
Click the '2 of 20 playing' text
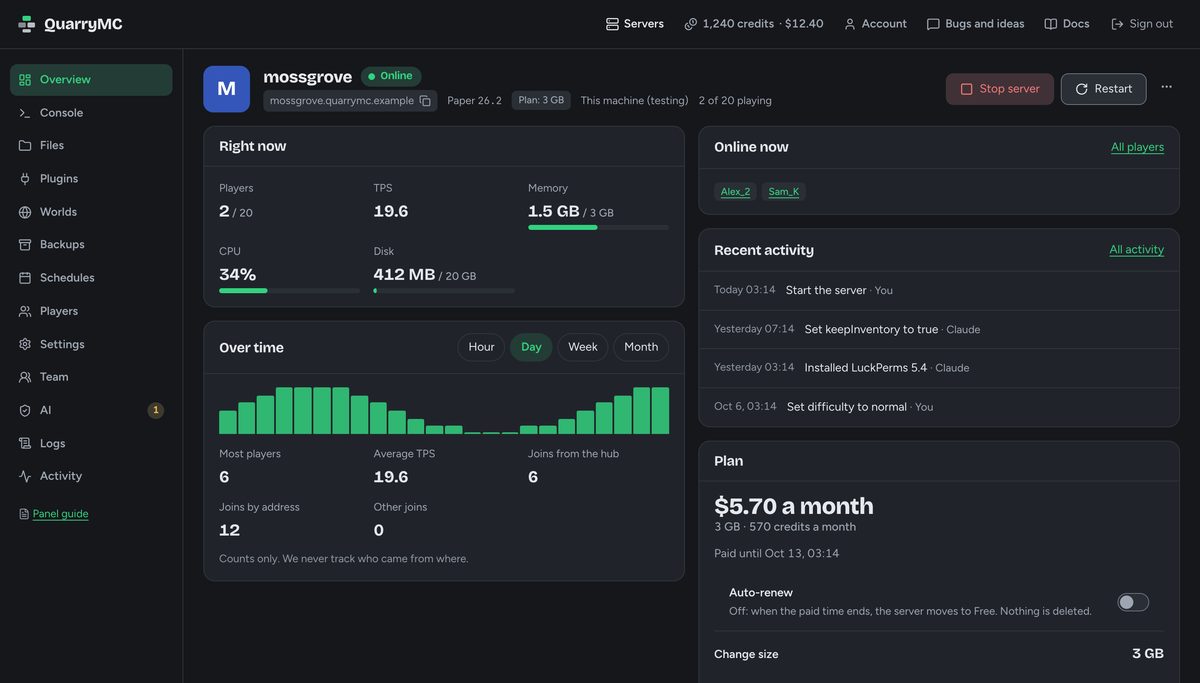[735, 101]
